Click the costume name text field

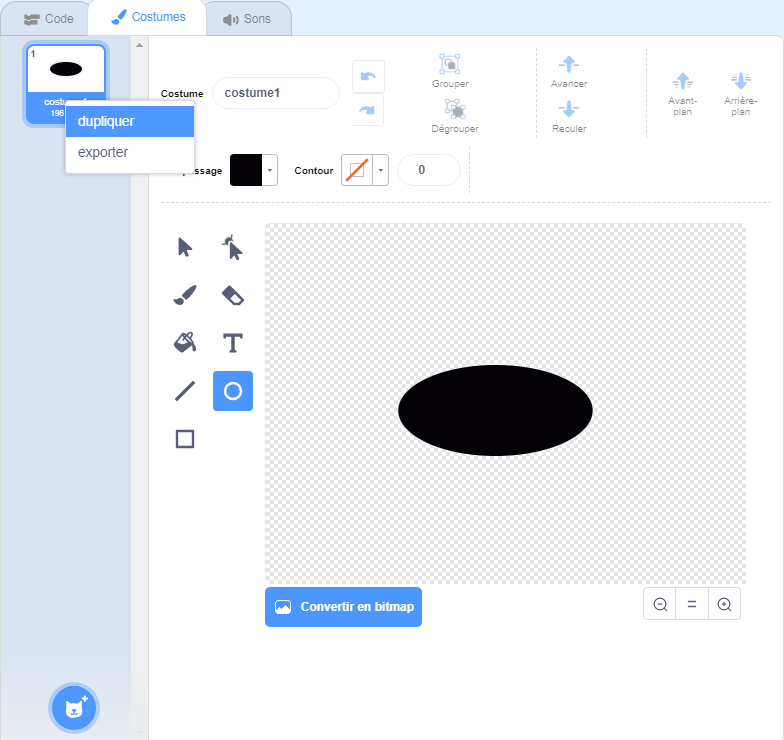(276, 93)
